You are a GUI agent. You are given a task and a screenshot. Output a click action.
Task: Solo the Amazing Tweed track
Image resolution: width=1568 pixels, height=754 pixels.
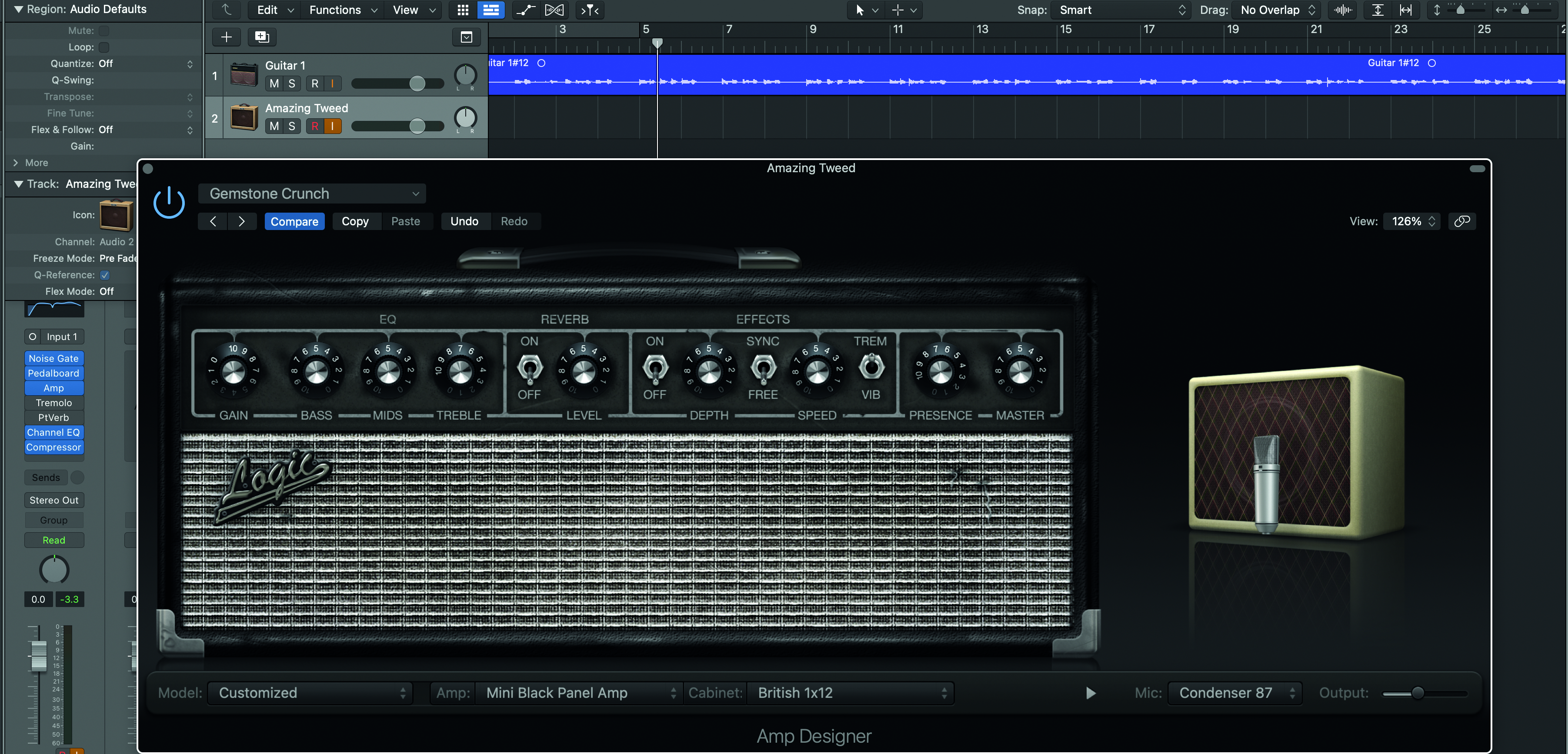(292, 126)
